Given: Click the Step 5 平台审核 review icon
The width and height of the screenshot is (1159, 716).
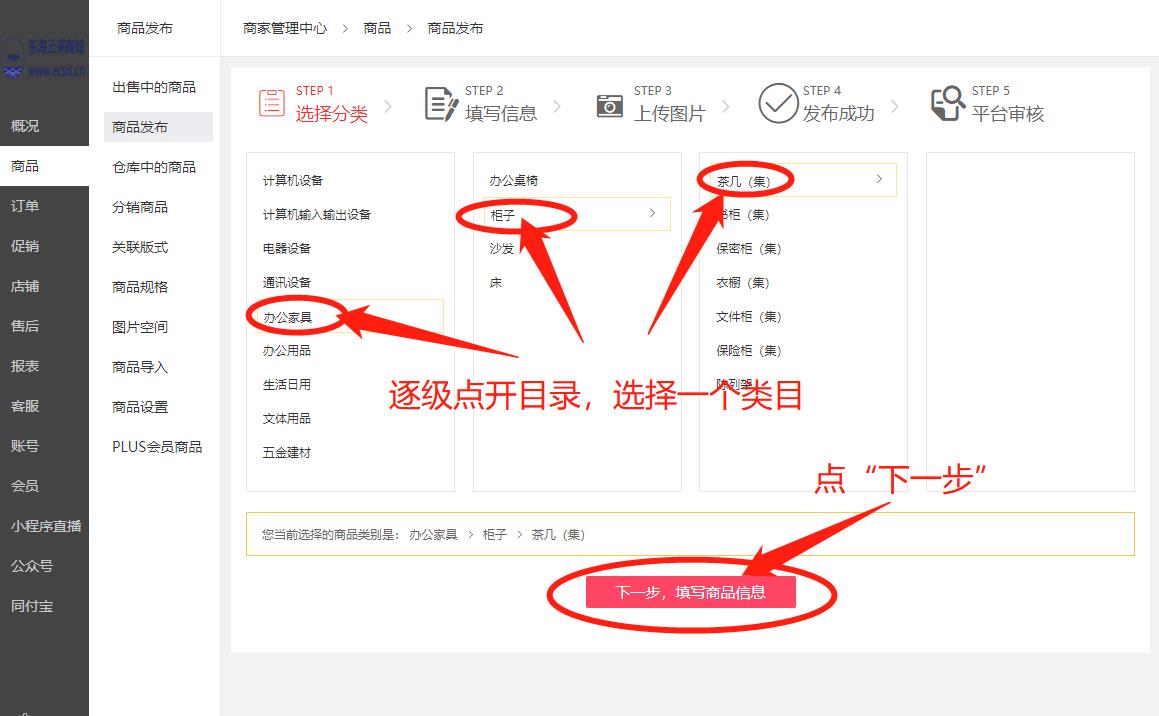Looking at the screenshot, I should pyautogui.click(x=946, y=103).
